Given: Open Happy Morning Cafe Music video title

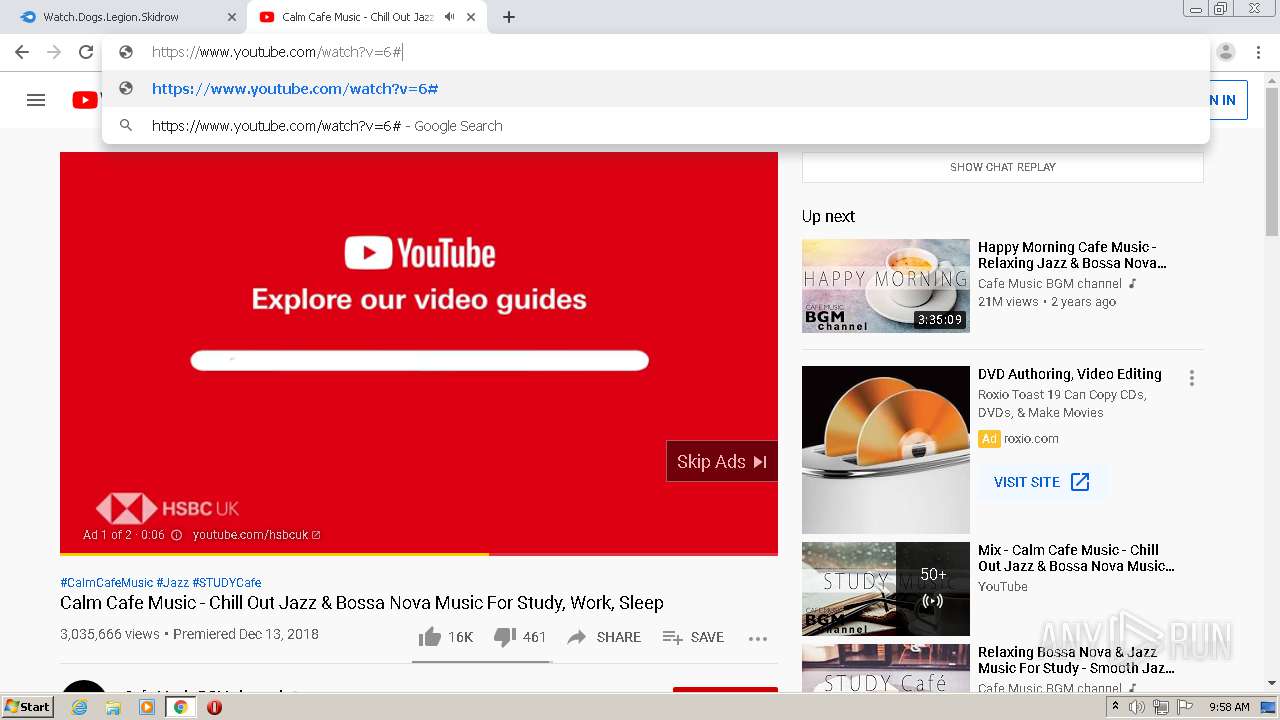Looking at the screenshot, I should (1072, 255).
